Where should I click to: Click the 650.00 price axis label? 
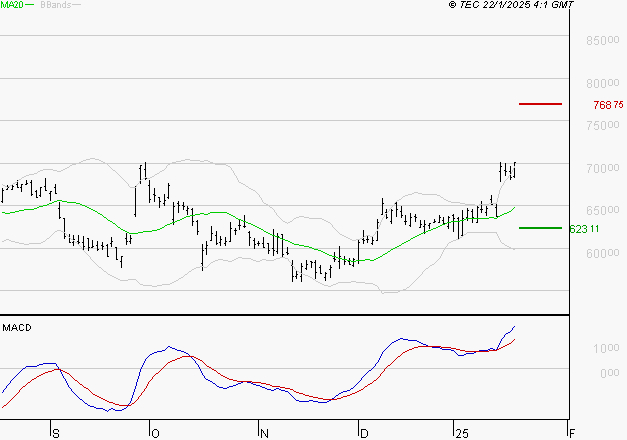pyautogui.click(x=603, y=210)
